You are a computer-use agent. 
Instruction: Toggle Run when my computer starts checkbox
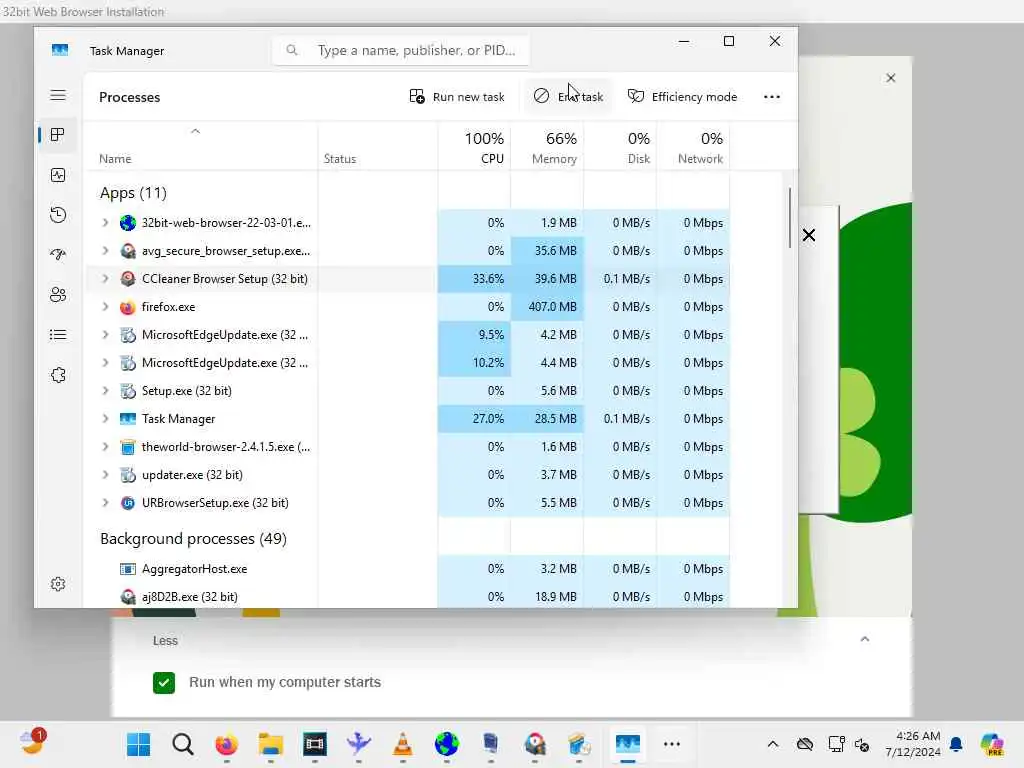pos(164,682)
